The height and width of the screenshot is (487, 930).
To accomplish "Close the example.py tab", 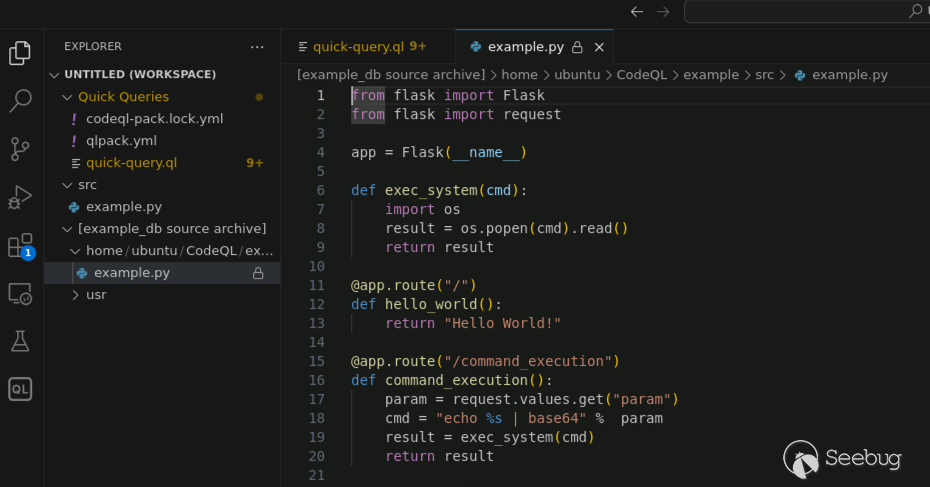I will pyautogui.click(x=600, y=47).
